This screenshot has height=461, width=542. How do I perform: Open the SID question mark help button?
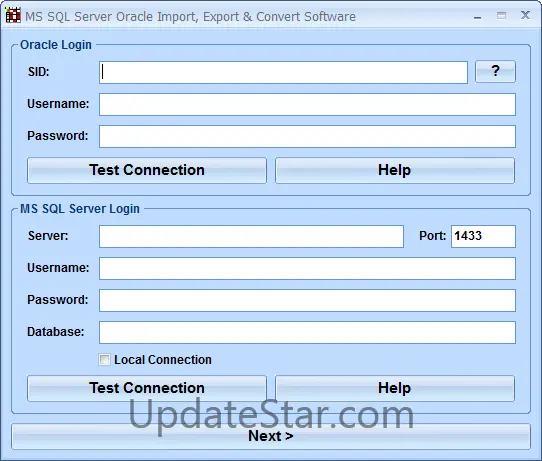coord(495,72)
